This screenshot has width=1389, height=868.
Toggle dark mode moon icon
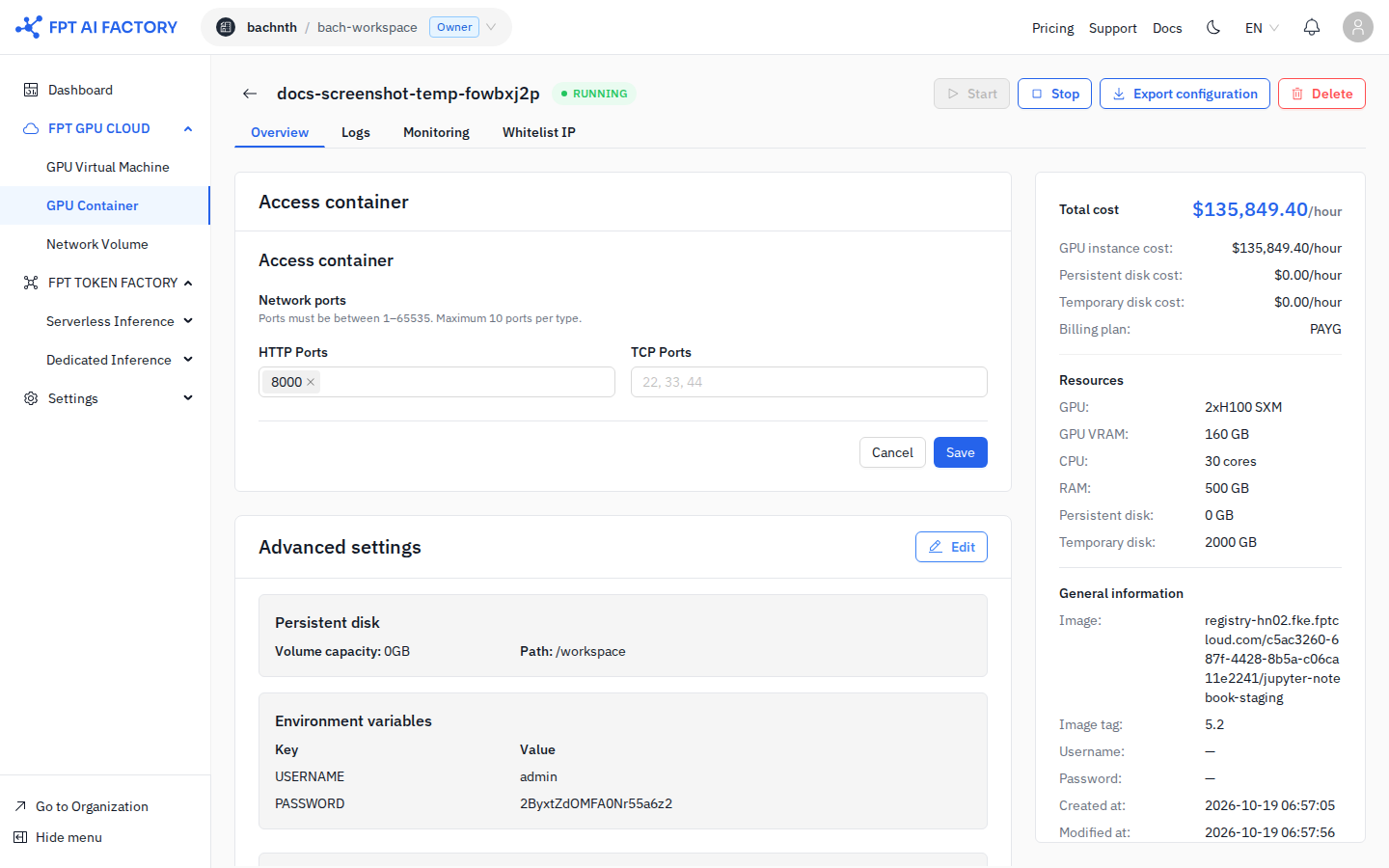click(x=1213, y=27)
